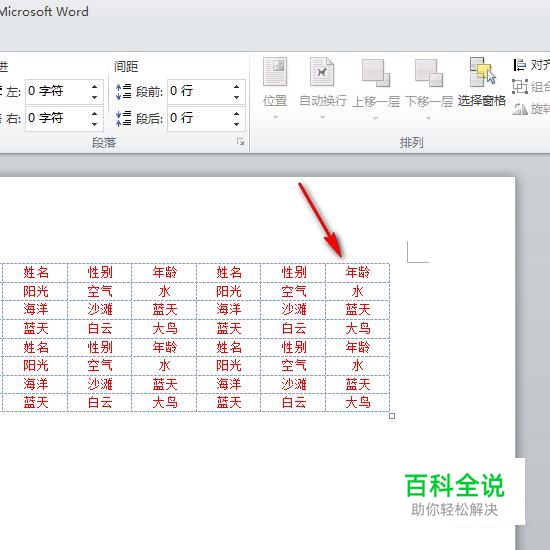Click the 间距 spacing label
Image resolution: width=550 pixels, height=550 pixels.
[126, 66]
